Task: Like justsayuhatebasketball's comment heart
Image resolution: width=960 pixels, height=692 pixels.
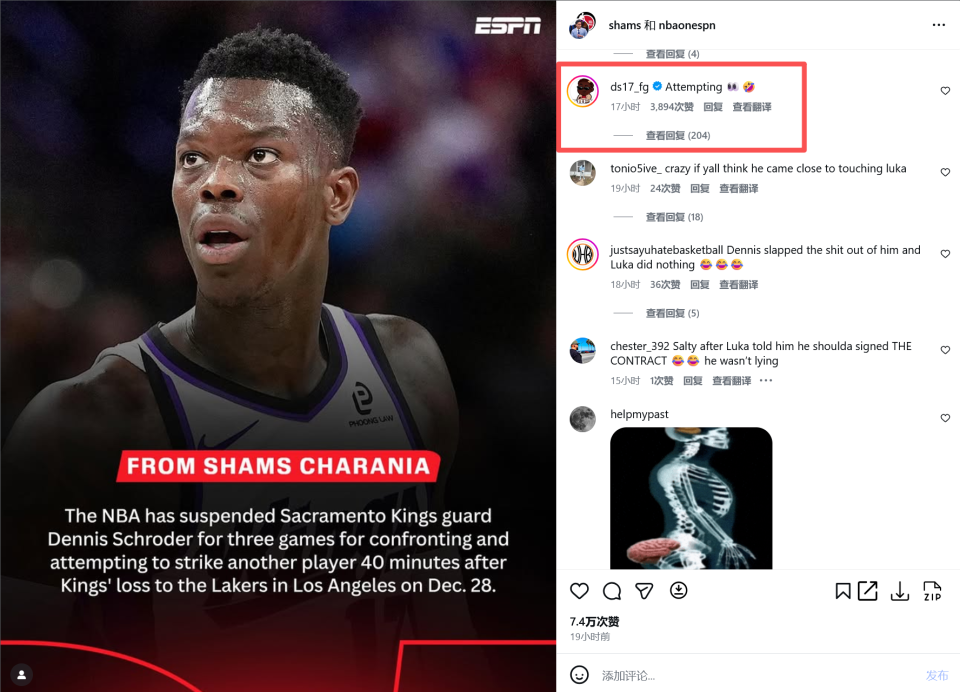Action: 945,254
